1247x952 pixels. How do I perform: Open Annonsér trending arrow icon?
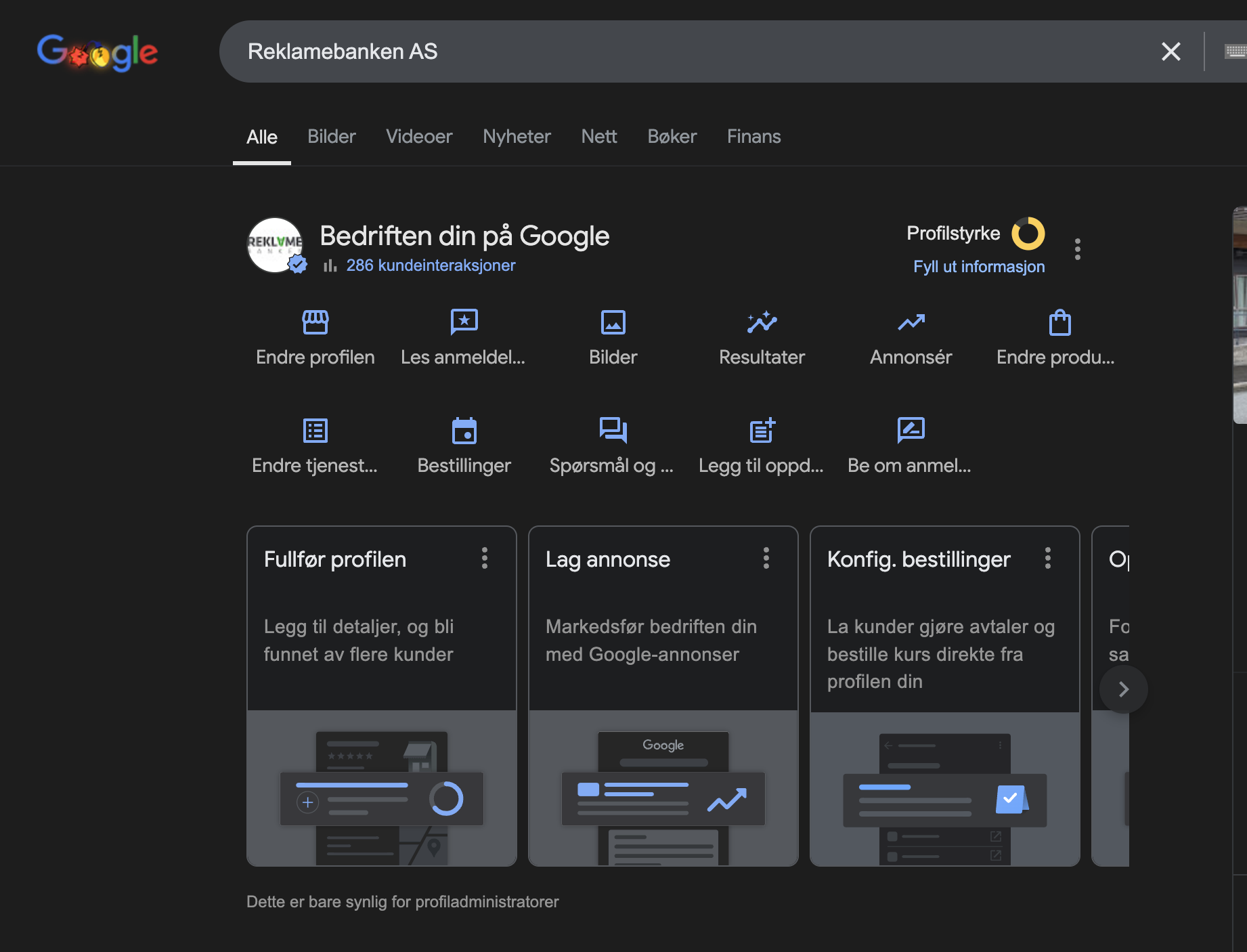coord(911,322)
